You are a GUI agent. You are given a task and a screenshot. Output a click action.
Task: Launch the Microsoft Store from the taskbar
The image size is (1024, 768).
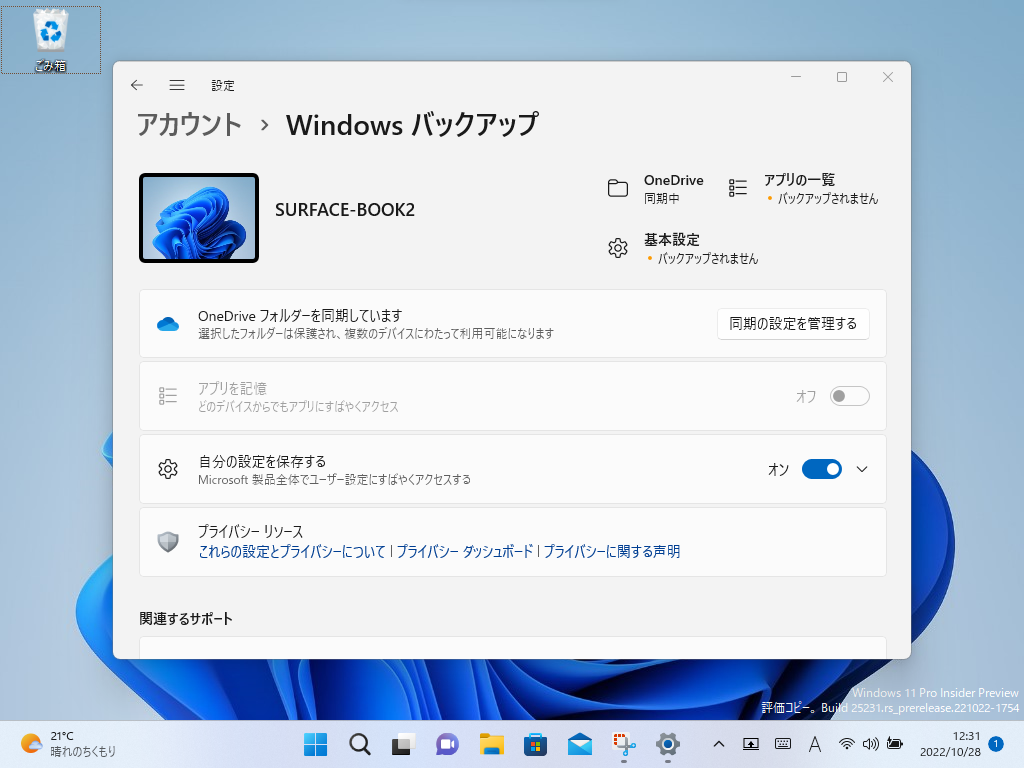click(536, 744)
